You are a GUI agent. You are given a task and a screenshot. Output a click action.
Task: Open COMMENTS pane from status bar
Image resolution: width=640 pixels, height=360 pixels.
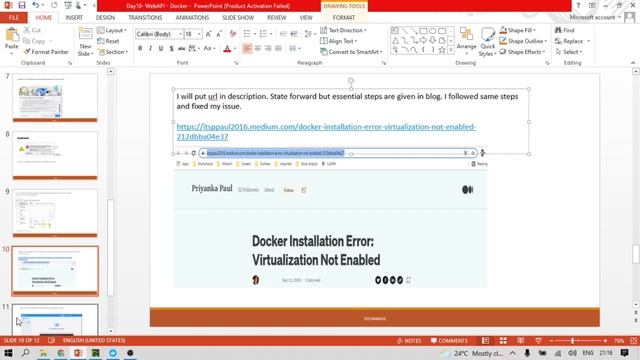[x=449, y=340]
